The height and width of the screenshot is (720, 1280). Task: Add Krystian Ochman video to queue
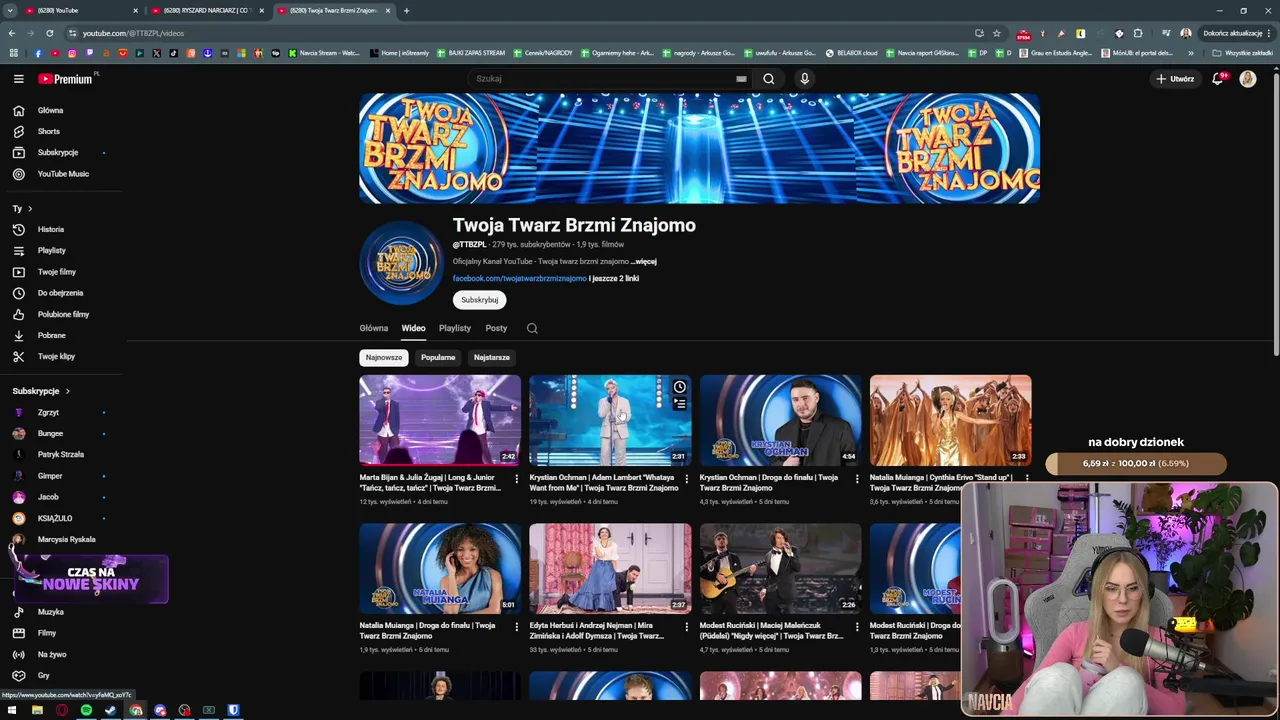tap(680, 404)
